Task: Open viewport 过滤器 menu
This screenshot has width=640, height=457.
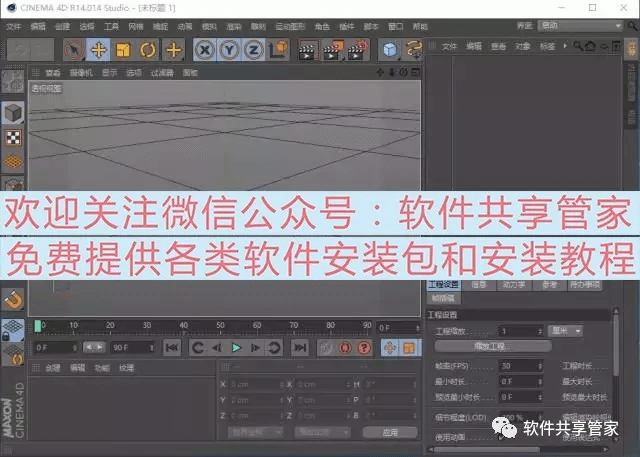Action: (x=162, y=73)
